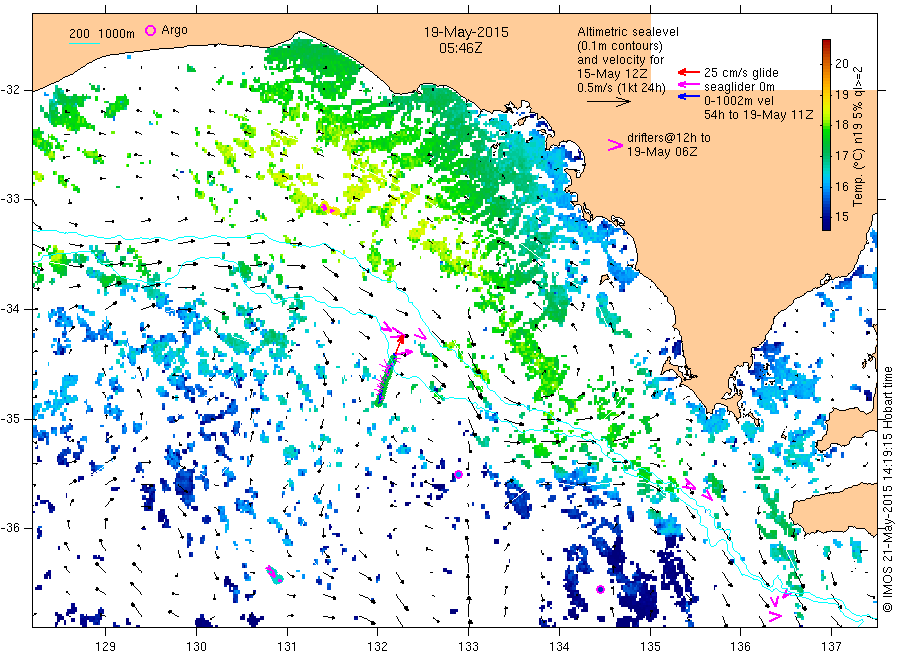Click the seaglider track near 132E
Viewport: 900px width, 660px height.
pos(386,379)
